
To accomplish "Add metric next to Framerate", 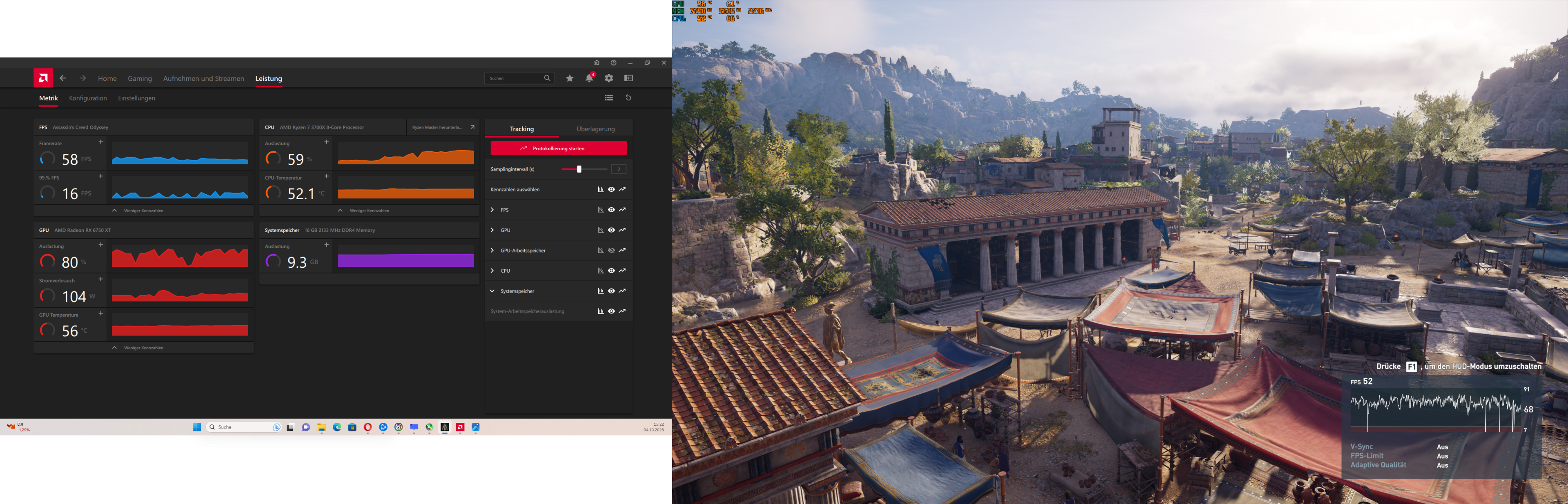I will pyautogui.click(x=101, y=142).
